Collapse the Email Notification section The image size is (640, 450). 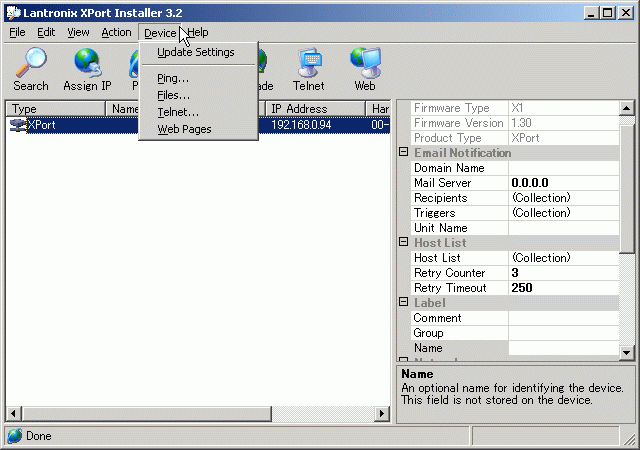click(x=403, y=152)
